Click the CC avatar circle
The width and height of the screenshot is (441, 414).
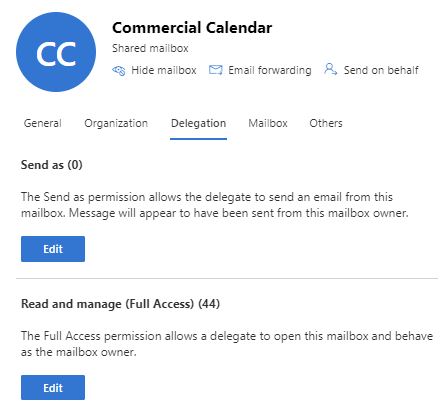pos(56,52)
